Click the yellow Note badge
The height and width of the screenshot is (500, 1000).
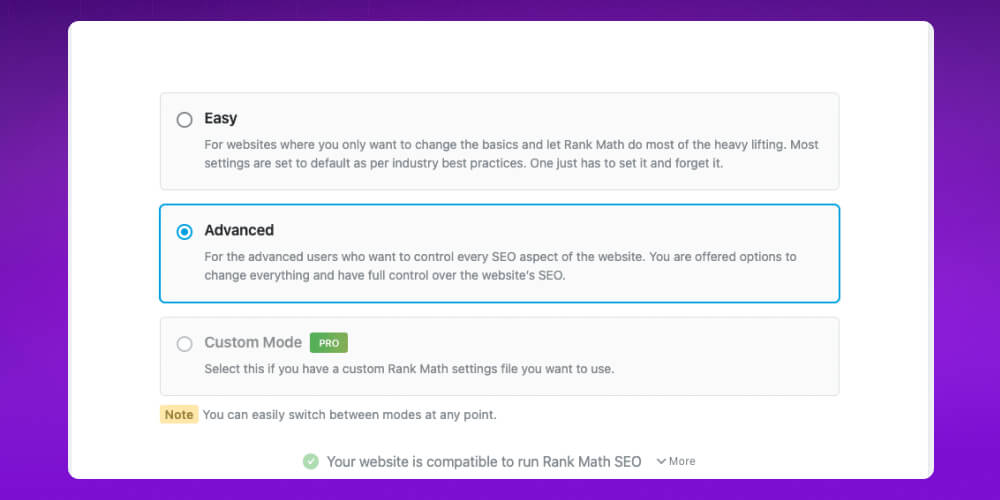[179, 415]
